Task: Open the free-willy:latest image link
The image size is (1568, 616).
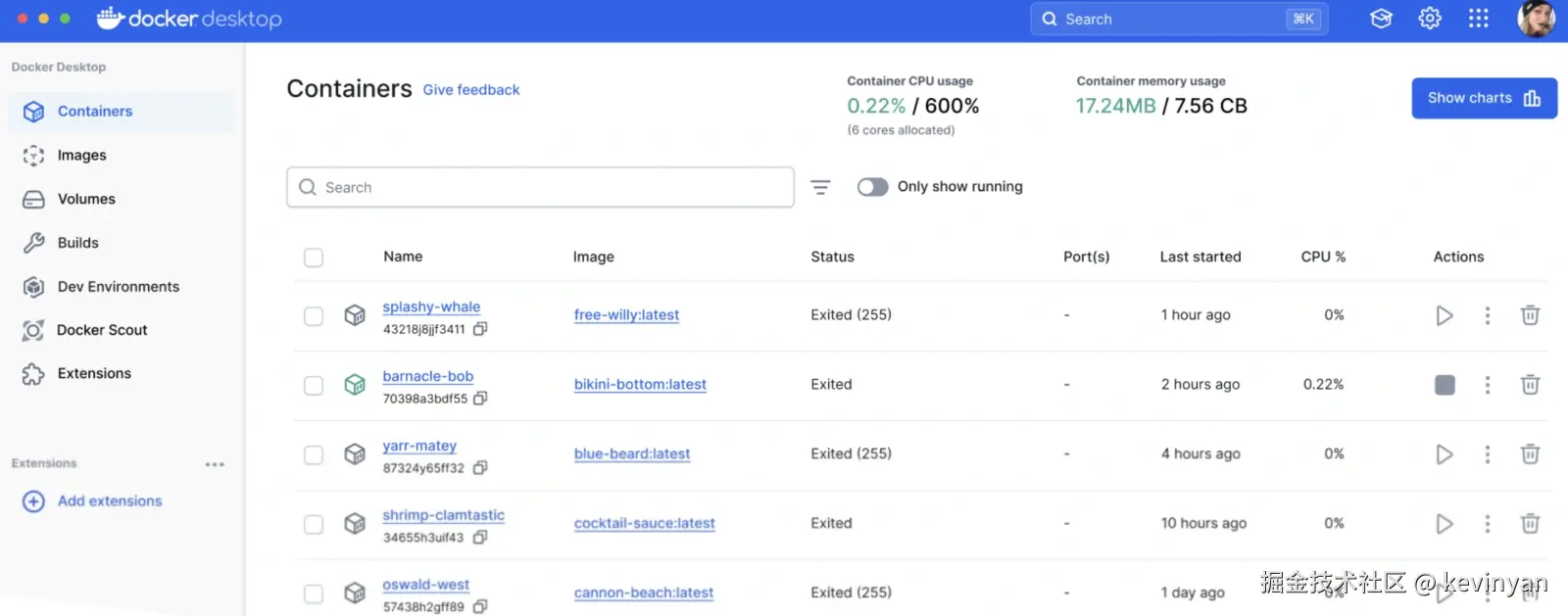Action: point(626,315)
